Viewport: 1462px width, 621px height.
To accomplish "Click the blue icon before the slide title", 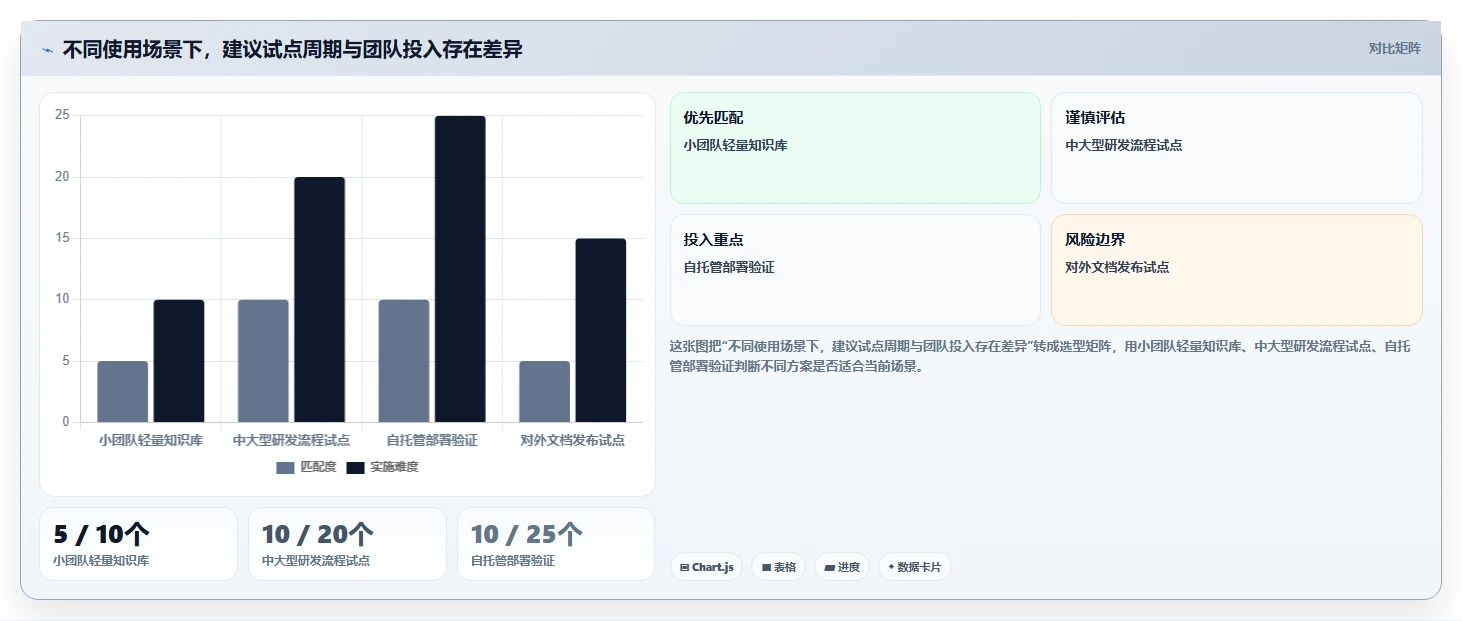I will (x=47, y=49).
